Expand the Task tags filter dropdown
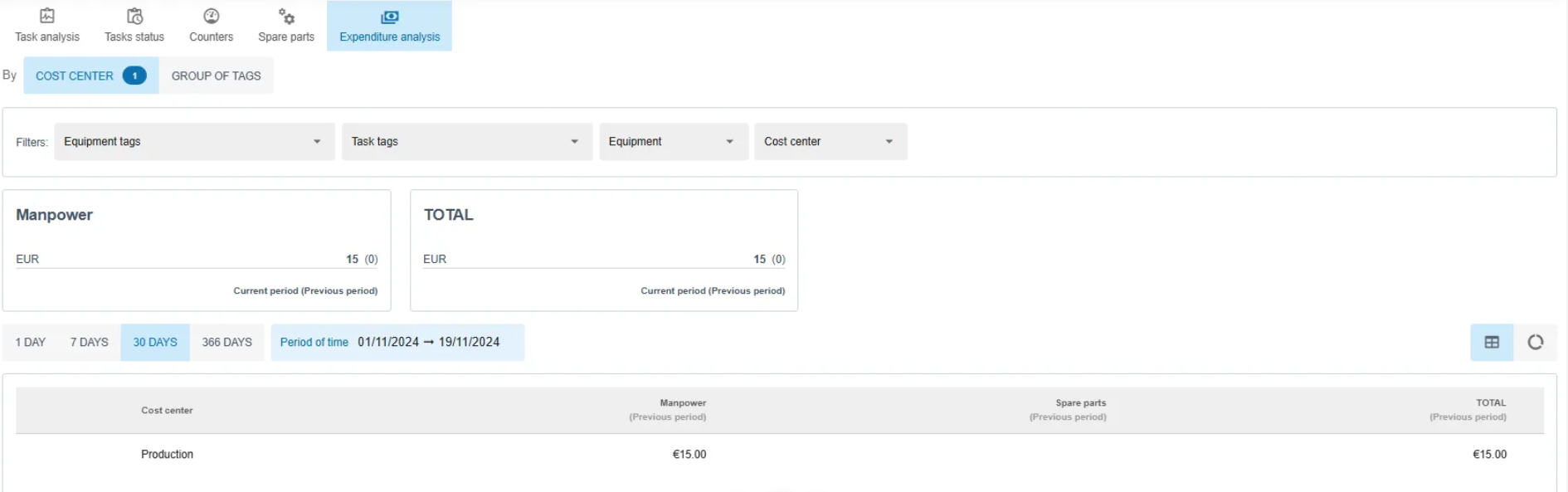 [x=467, y=142]
